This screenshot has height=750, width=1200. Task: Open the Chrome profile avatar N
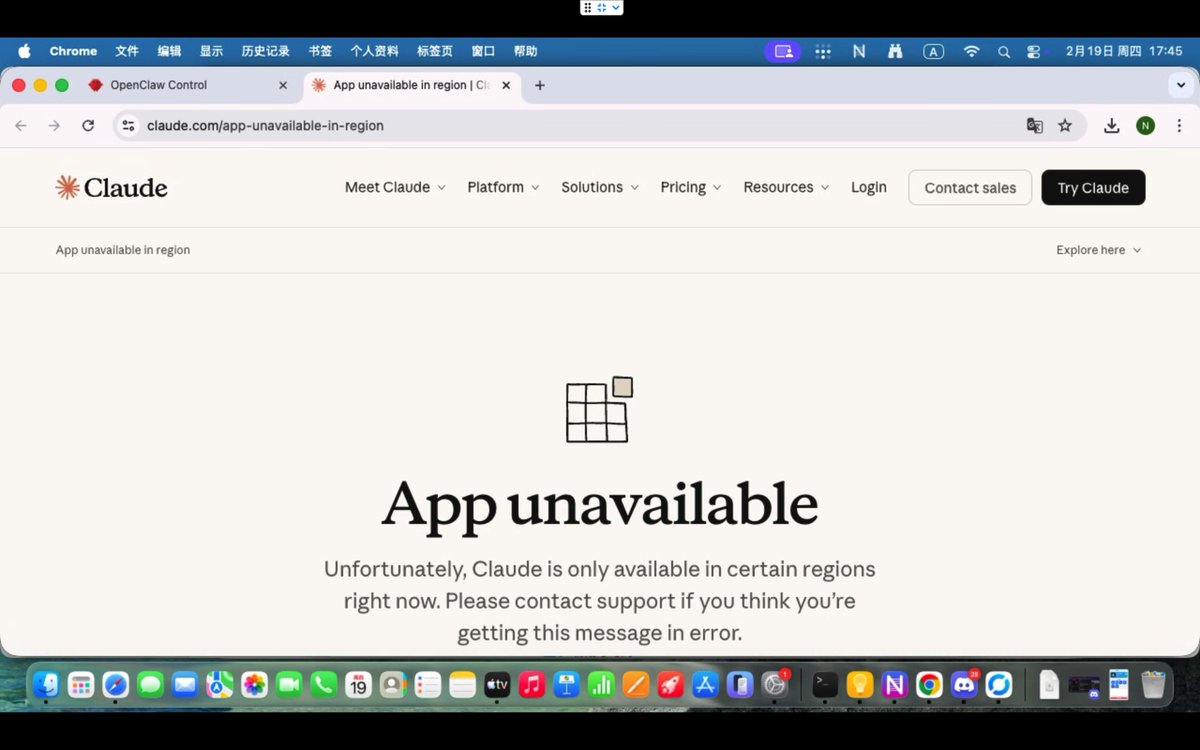[1145, 125]
